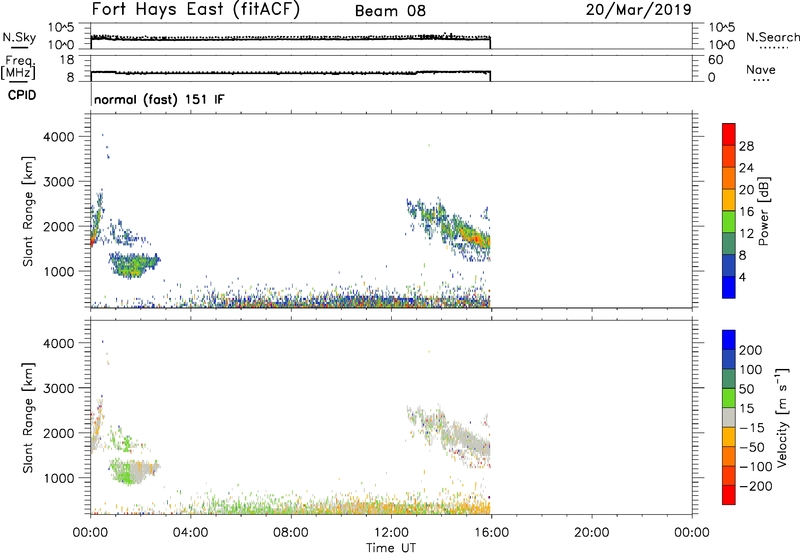Select the text 'normal (fast) 151 IF'
The image size is (800, 554).
click(159, 99)
